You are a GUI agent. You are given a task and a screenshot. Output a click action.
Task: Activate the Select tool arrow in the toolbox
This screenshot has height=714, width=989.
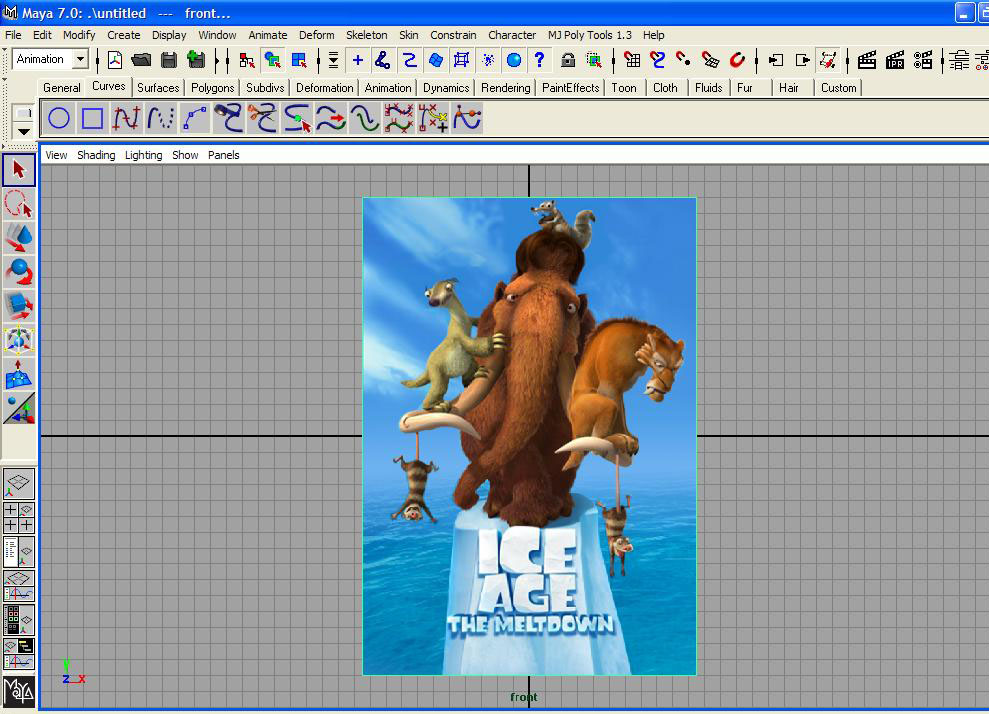pyautogui.click(x=19, y=170)
